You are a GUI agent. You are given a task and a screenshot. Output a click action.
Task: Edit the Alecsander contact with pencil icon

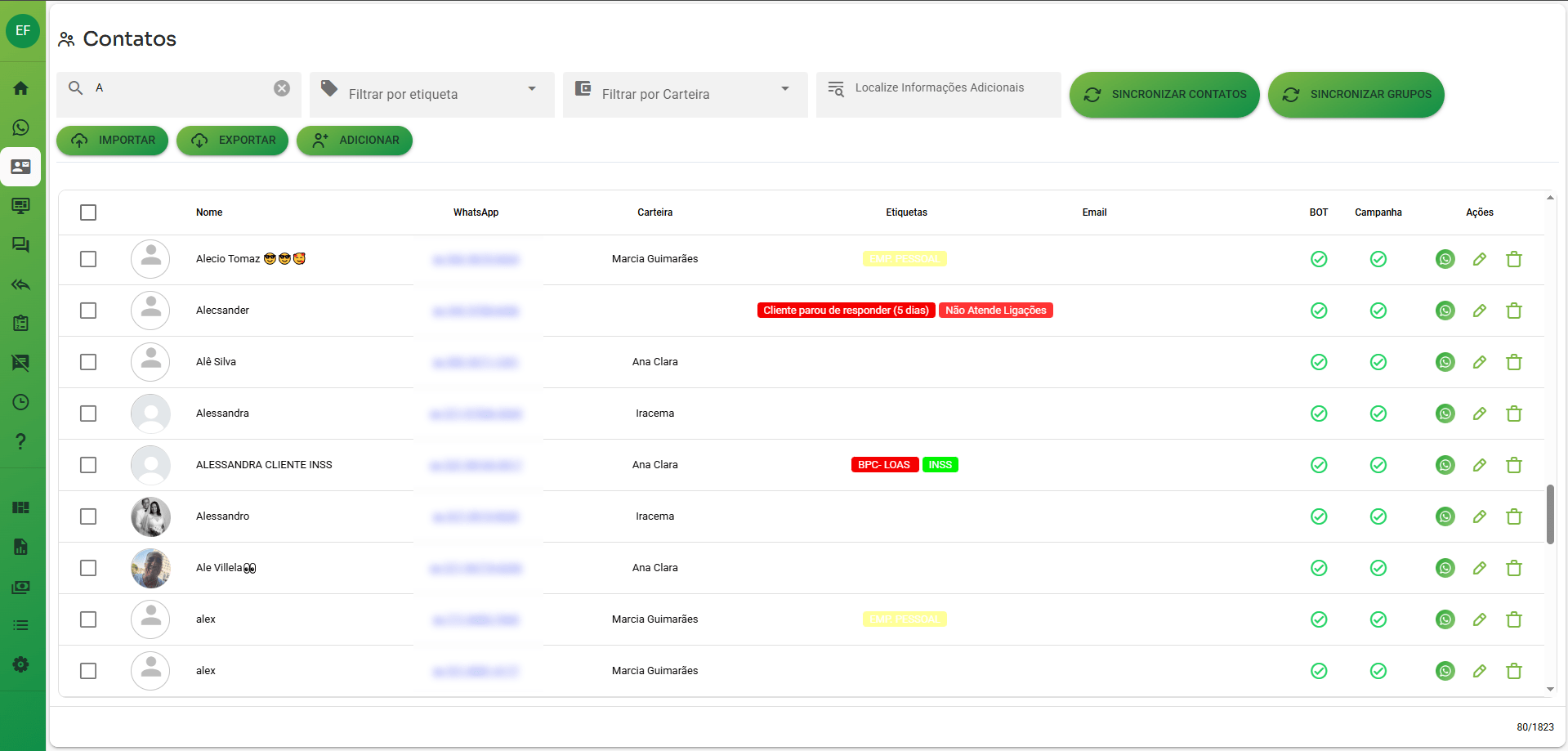[1479, 311]
